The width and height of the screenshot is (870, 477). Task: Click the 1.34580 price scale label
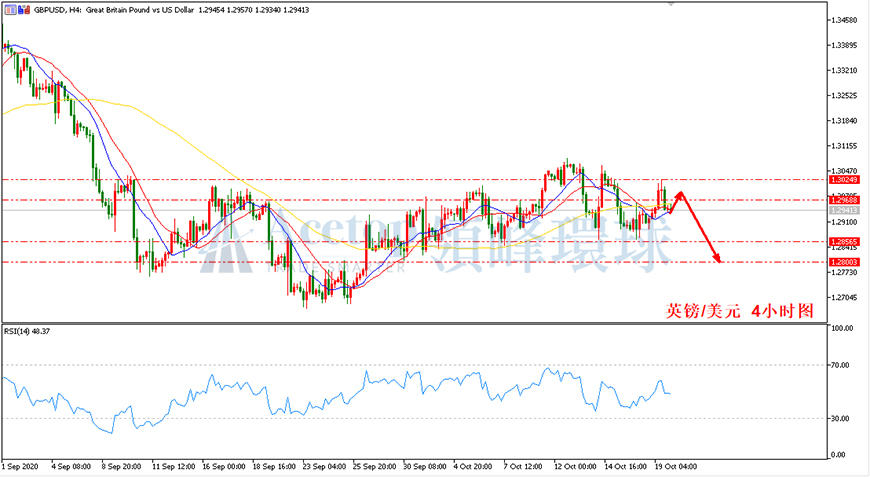844,20
